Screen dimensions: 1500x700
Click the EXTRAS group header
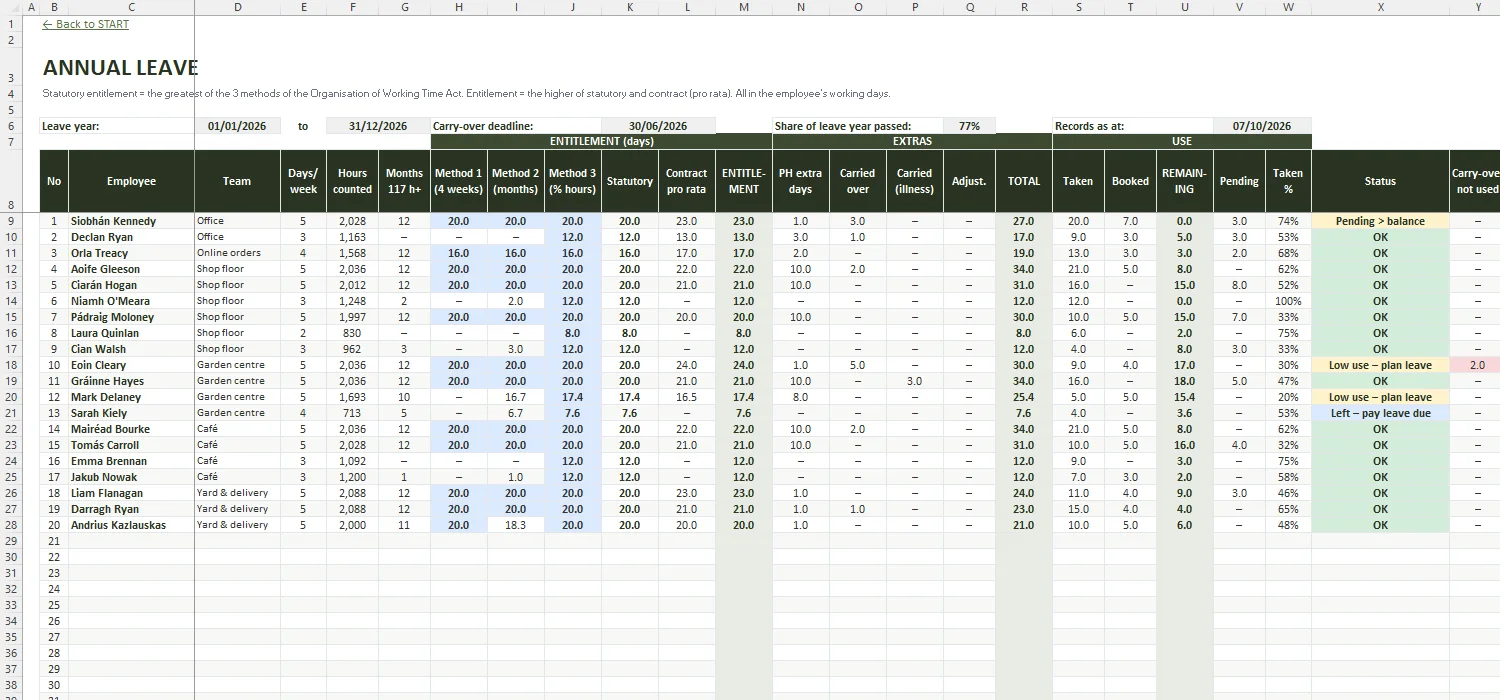pos(912,142)
